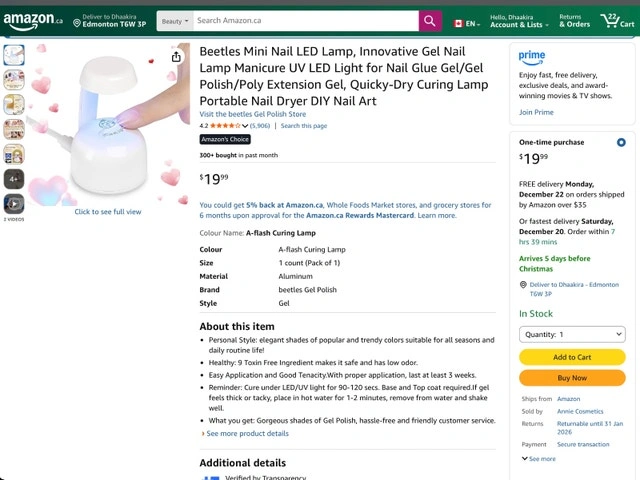Click the Add to Cart button
Image resolution: width=640 pixels, height=480 pixels.
point(572,357)
